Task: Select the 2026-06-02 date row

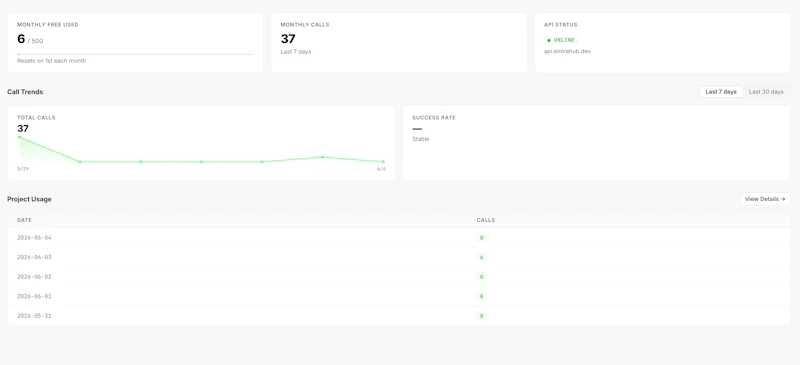Action: point(399,277)
